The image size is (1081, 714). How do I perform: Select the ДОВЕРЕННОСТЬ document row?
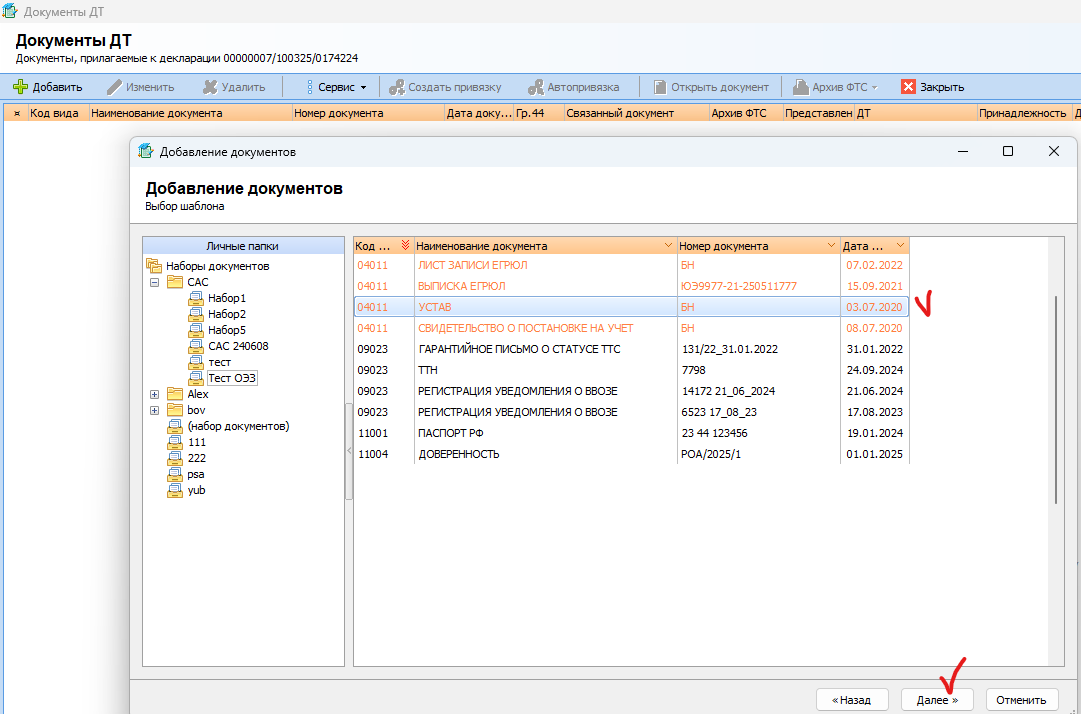(x=631, y=455)
